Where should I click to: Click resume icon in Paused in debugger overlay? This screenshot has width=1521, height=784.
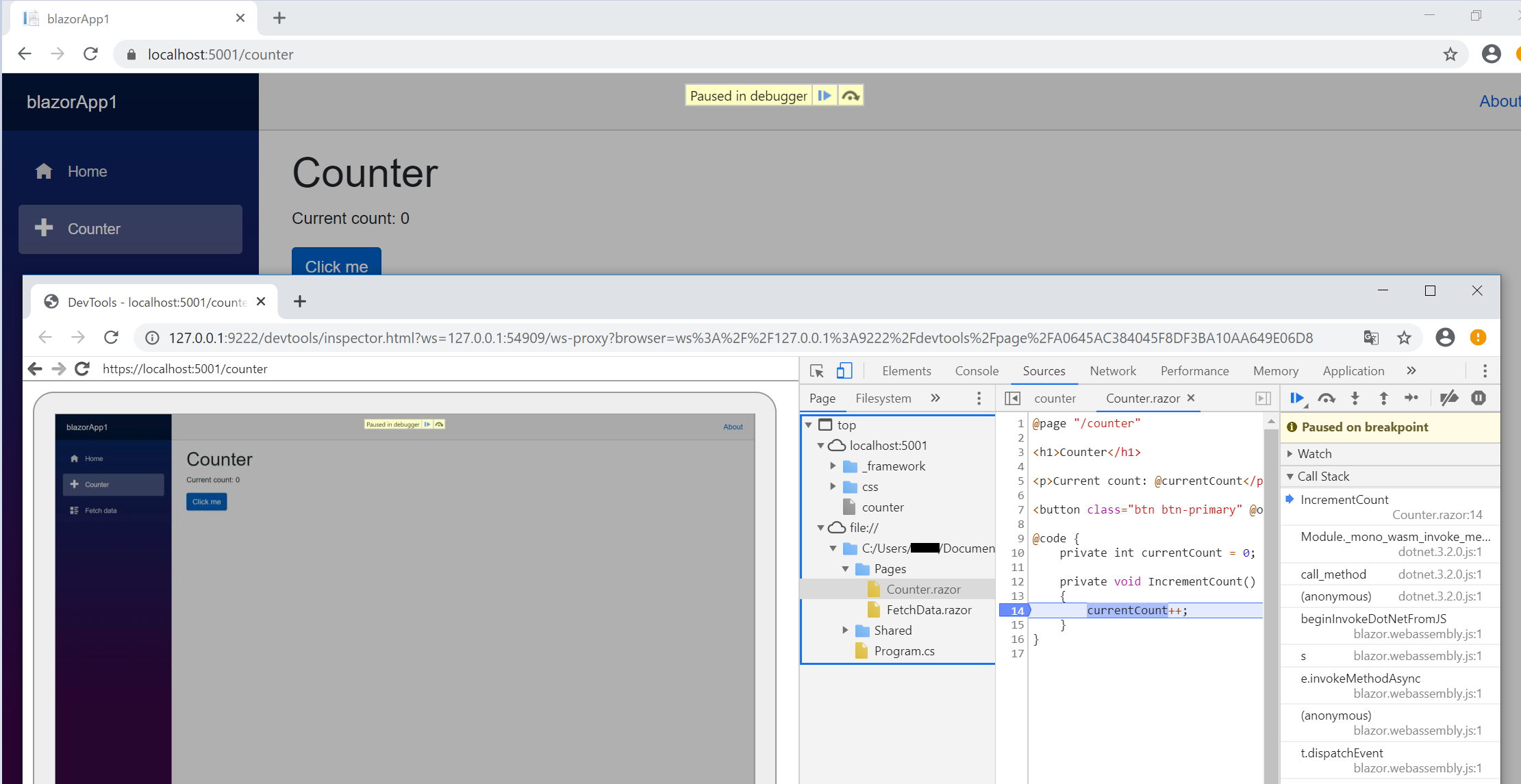point(825,95)
